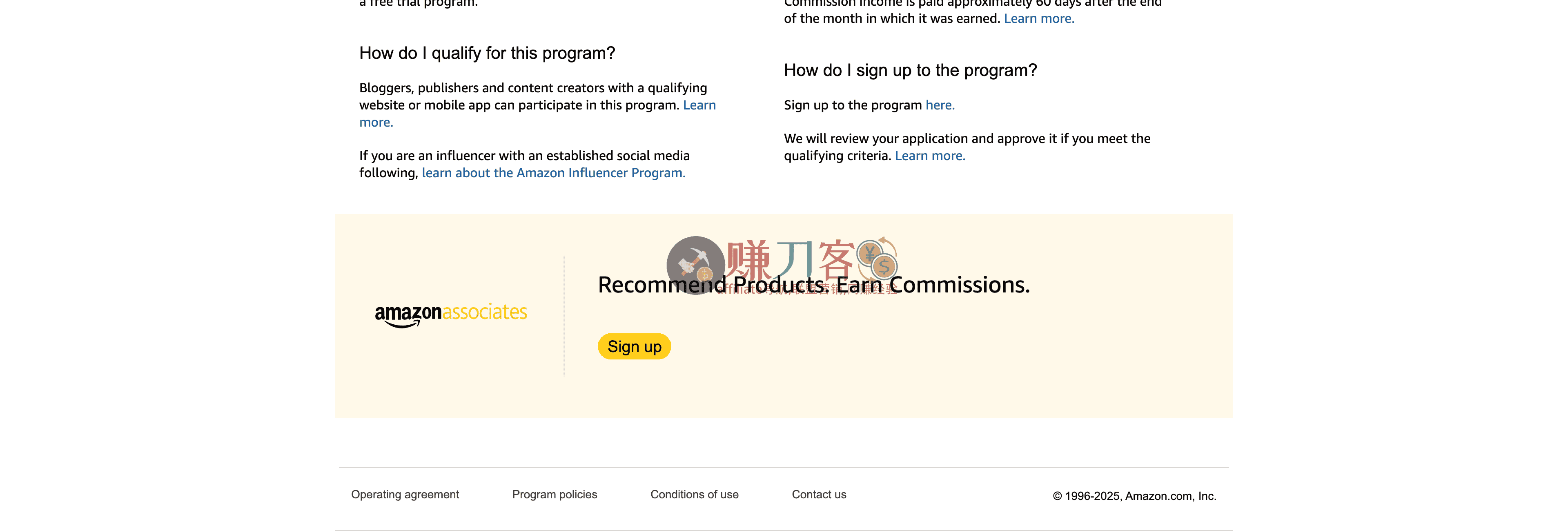This screenshot has width=1568, height=531.
Task: Open the Operating agreement page
Action: (405, 495)
